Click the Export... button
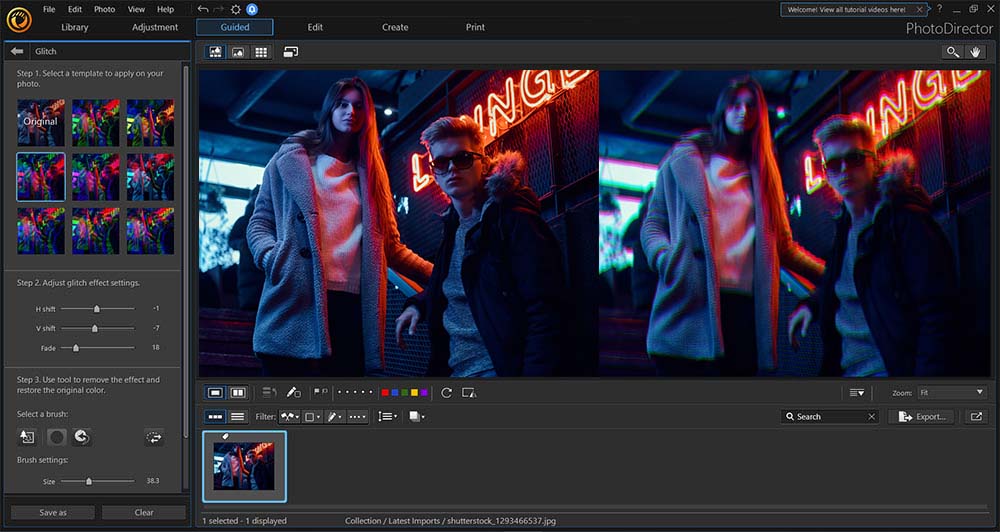The width and height of the screenshot is (1000, 532). pyautogui.click(x=922, y=417)
